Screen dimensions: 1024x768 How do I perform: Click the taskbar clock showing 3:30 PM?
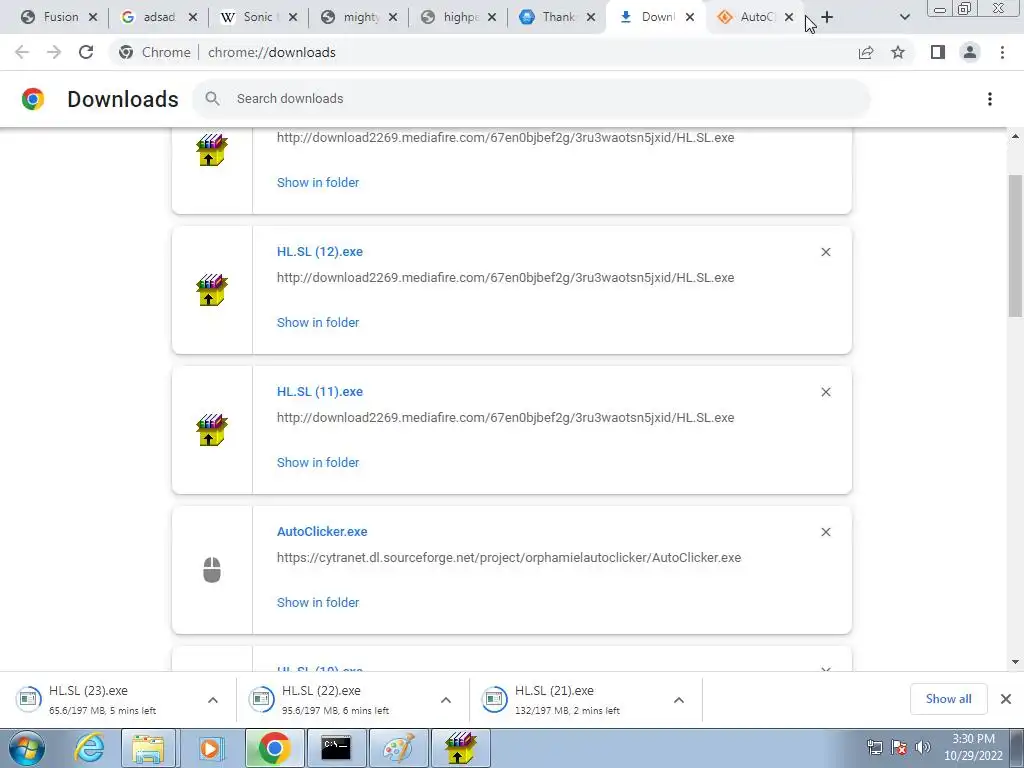[x=973, y=748]
